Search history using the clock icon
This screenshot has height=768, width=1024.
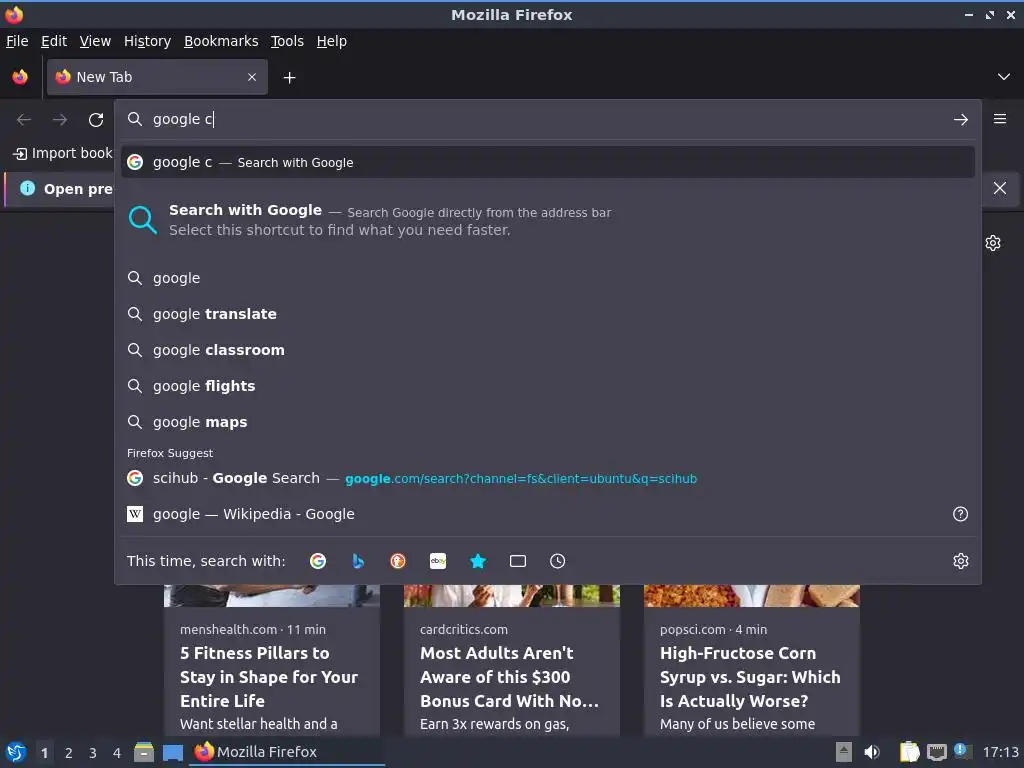click(x=558, y=561)
